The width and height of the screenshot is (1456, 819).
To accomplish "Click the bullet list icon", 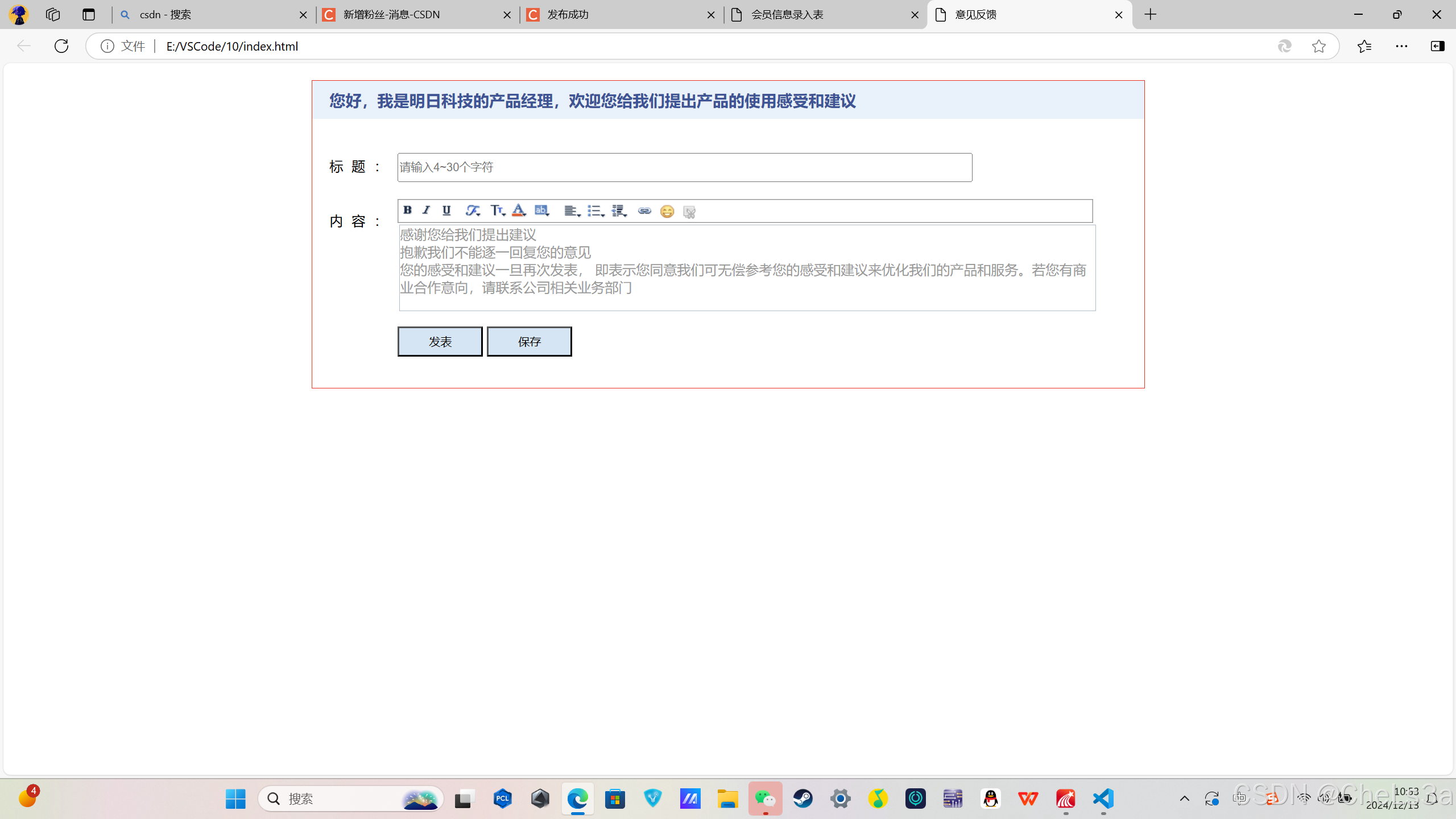I will click(595, 211).
